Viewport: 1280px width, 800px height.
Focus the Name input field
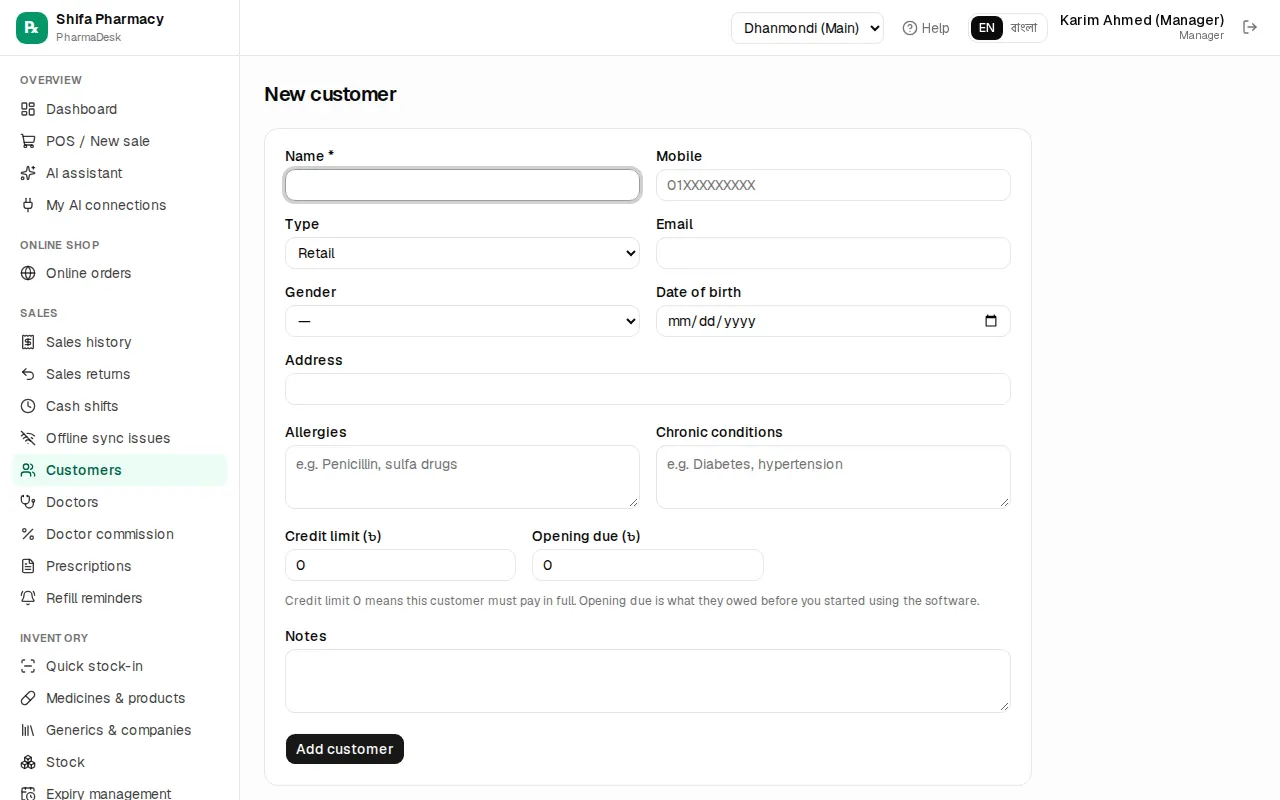(x=462, y=185)
